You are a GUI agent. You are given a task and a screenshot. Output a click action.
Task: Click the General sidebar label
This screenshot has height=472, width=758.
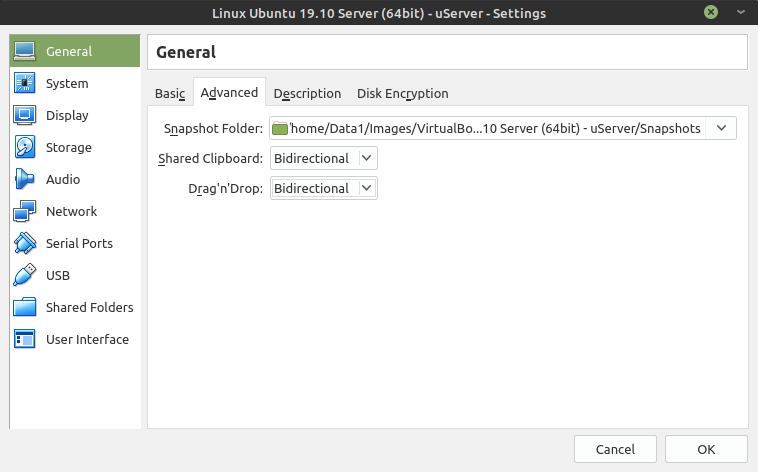[x=69, y=51]
